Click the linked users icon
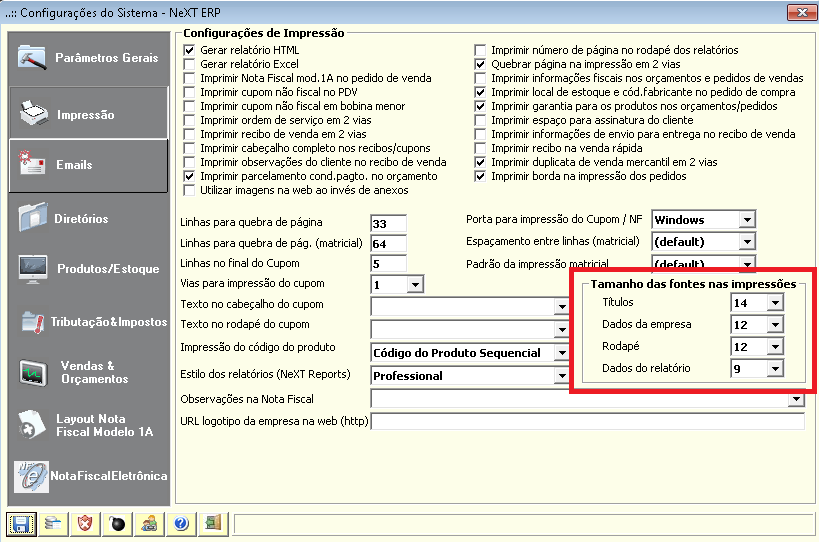Screen dimensions: 819x542 coord(149,524)
